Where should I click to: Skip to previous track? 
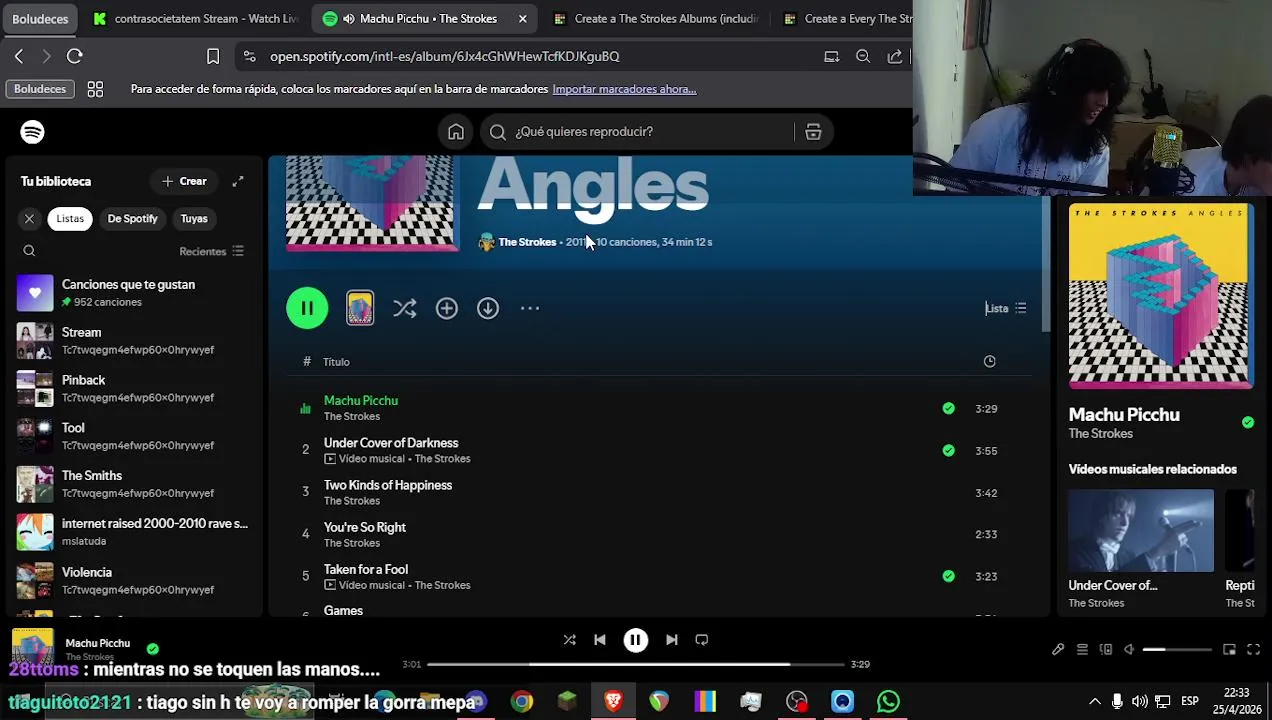click(600, 640)
